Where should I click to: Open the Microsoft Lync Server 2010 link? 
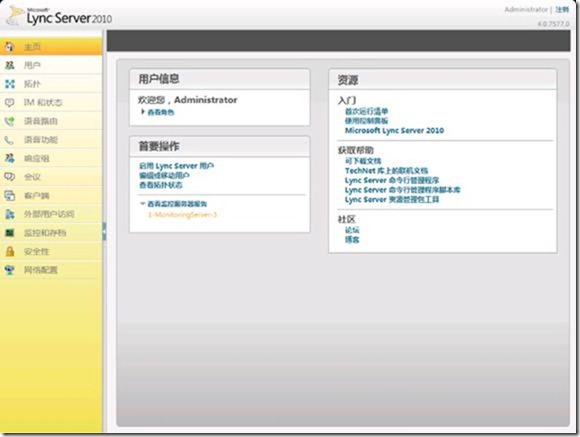click(394, 130)
